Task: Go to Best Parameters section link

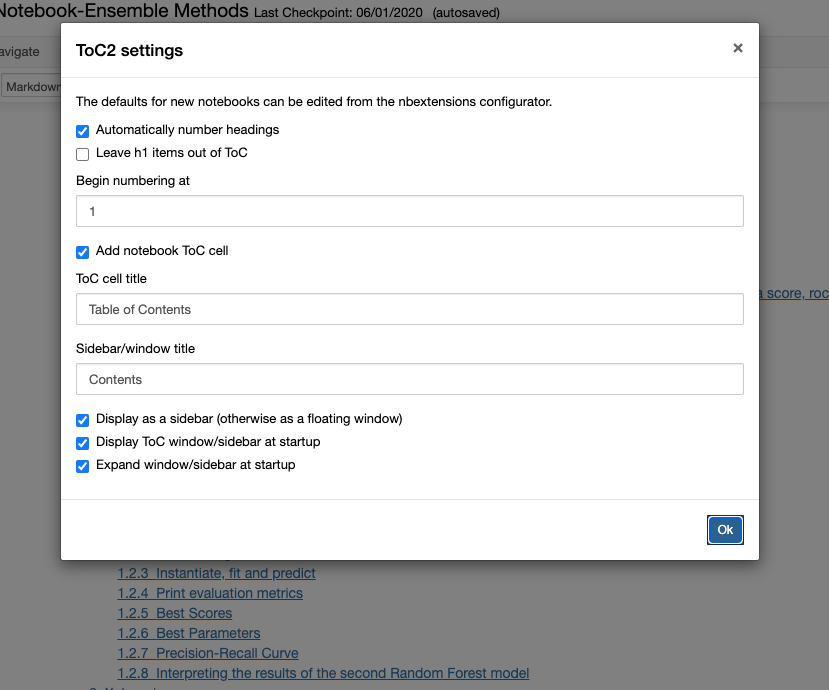Action: pyautogui.click(x=208, y=634)
